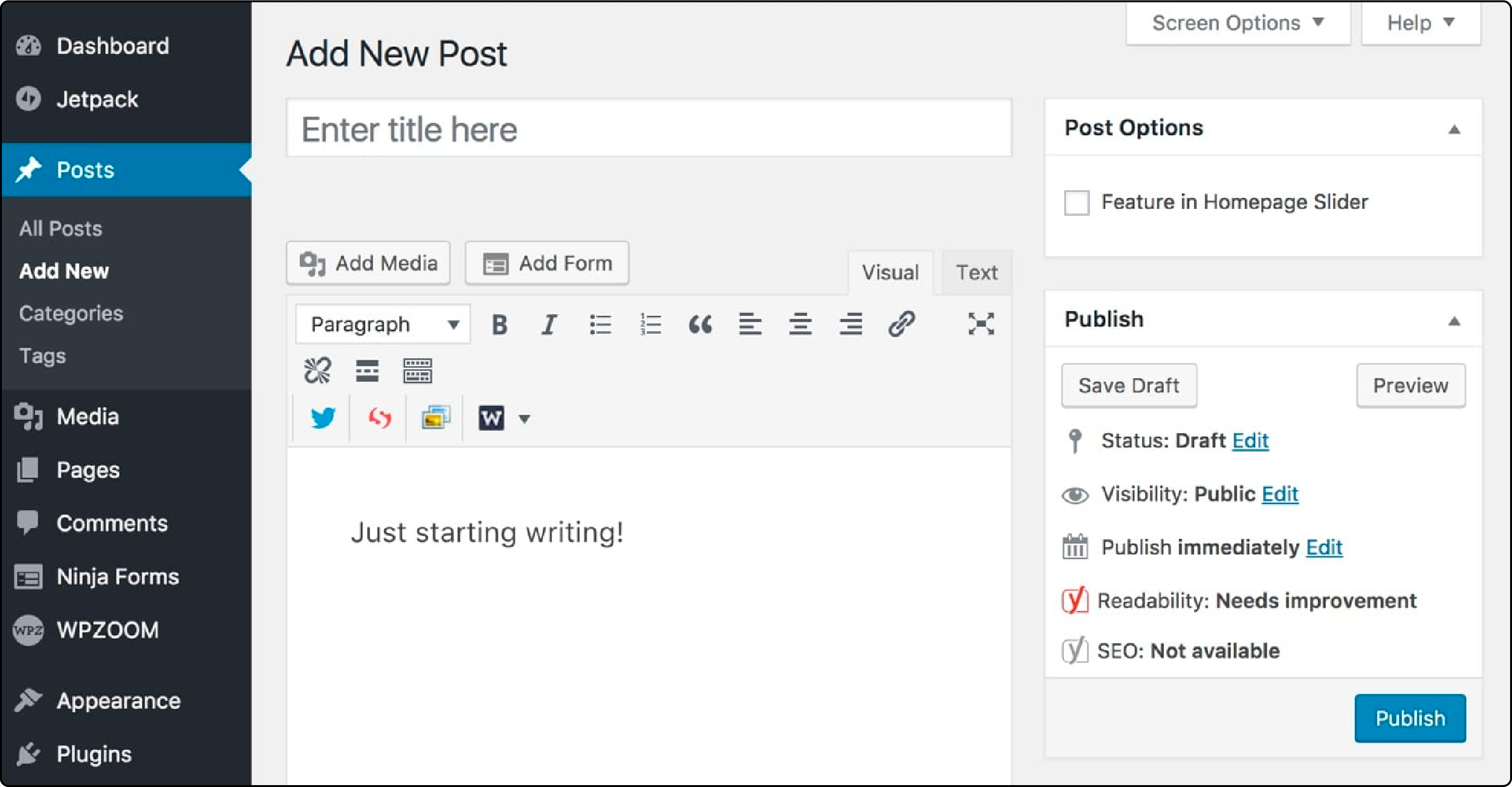Insert a bulleted list
The height and width of the screenshot is (787, 1512).
(x=600, y=325)
